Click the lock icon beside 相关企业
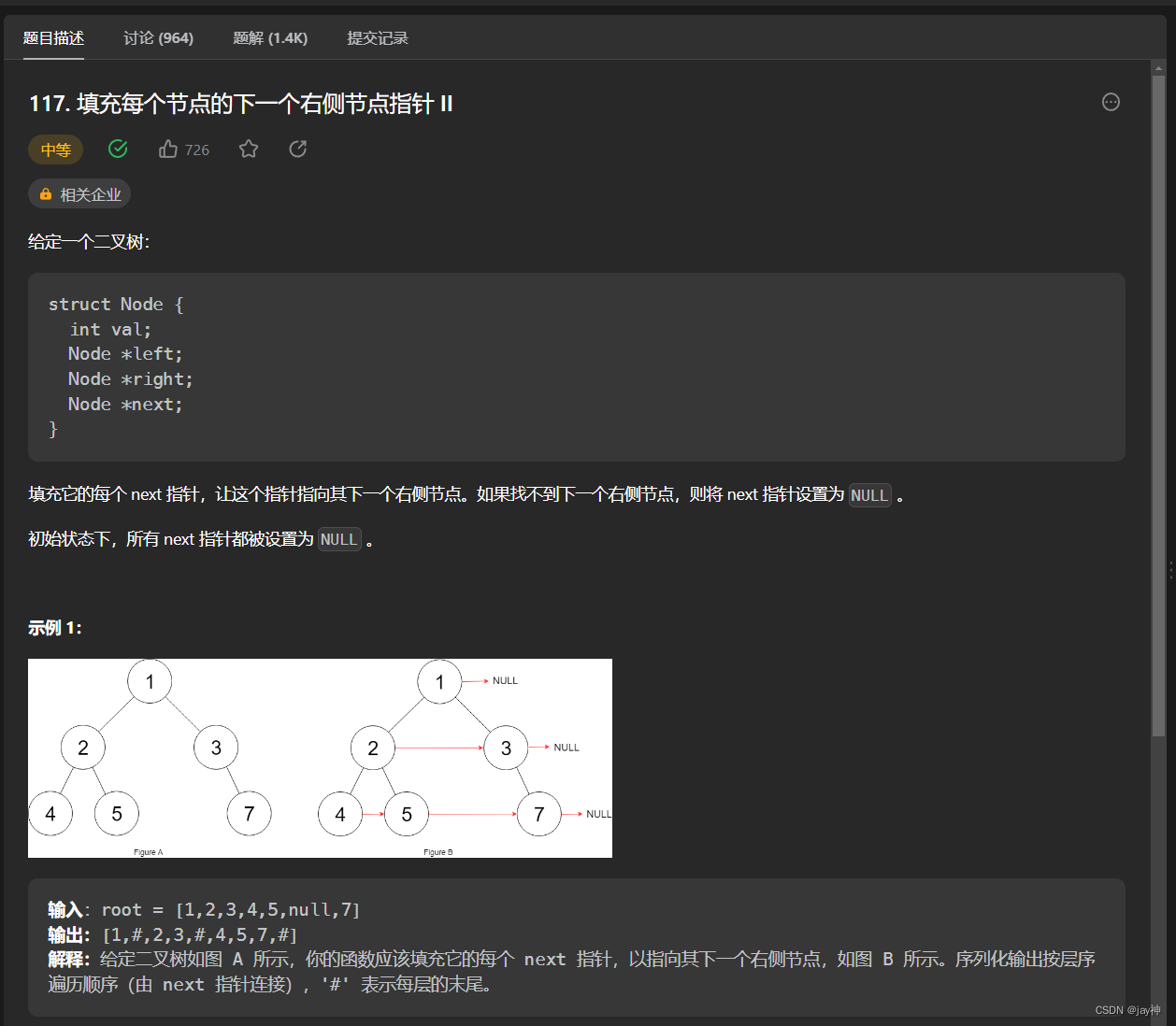This screenshot has height=1026, width=1176. coord(46,193)
